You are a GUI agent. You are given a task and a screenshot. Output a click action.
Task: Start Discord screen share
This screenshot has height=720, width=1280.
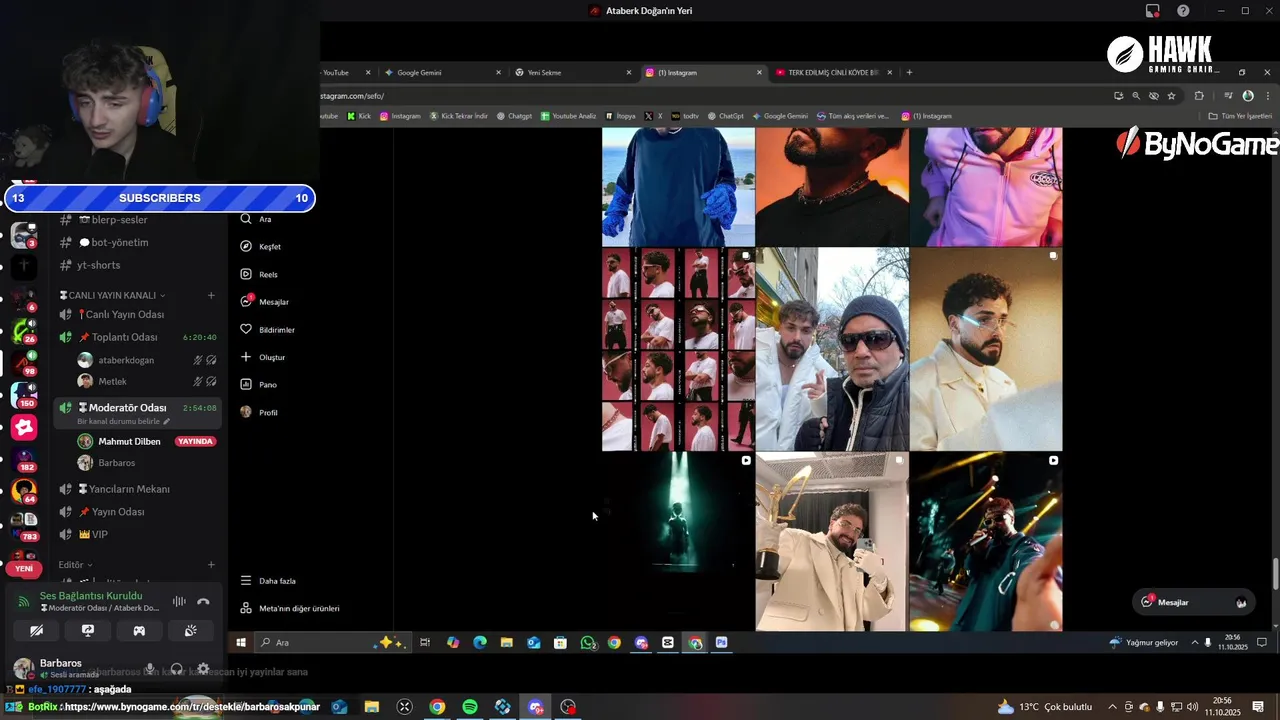pyautogui.click(x=88, y=631)
